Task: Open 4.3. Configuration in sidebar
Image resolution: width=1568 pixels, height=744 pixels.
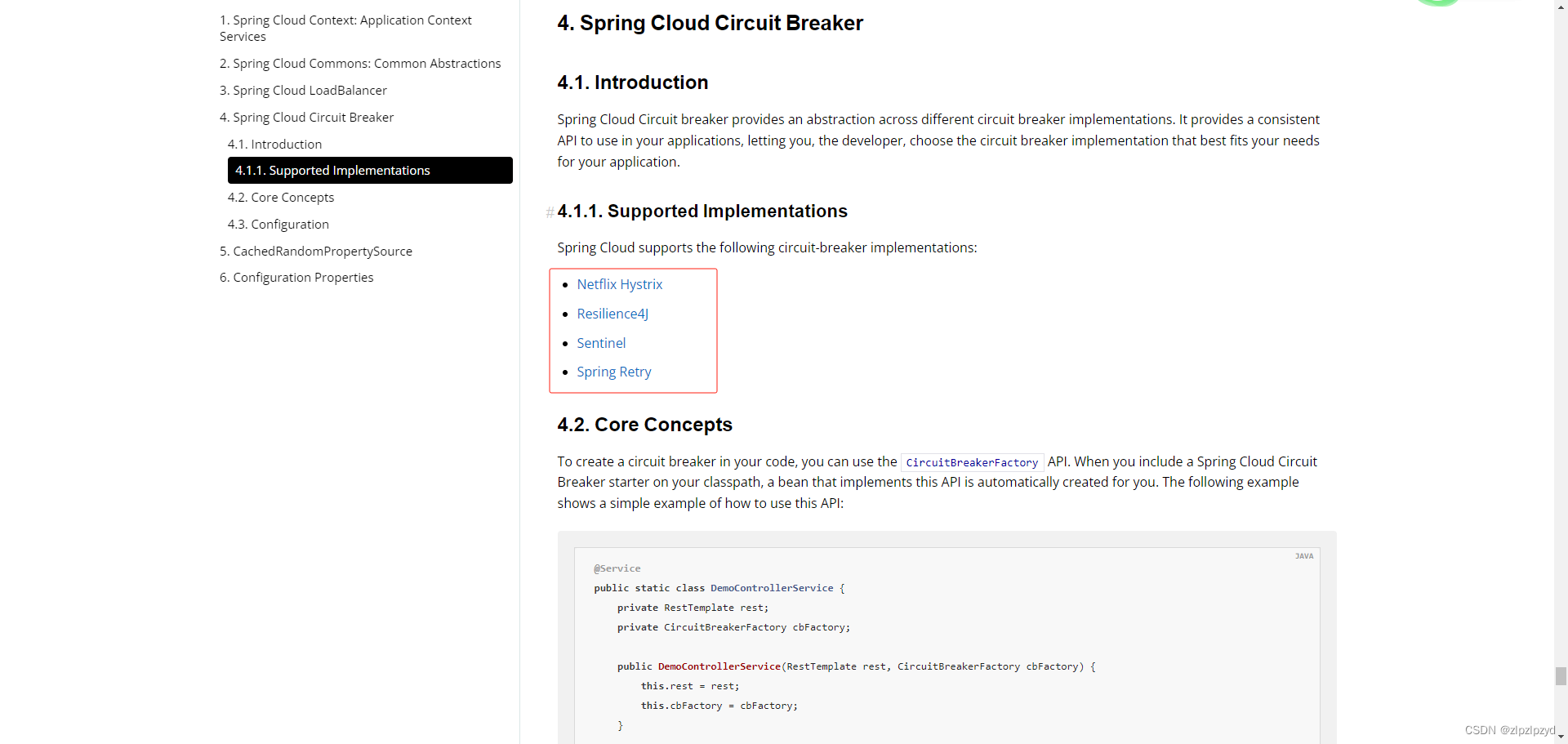Action: [x=278, y=224]
